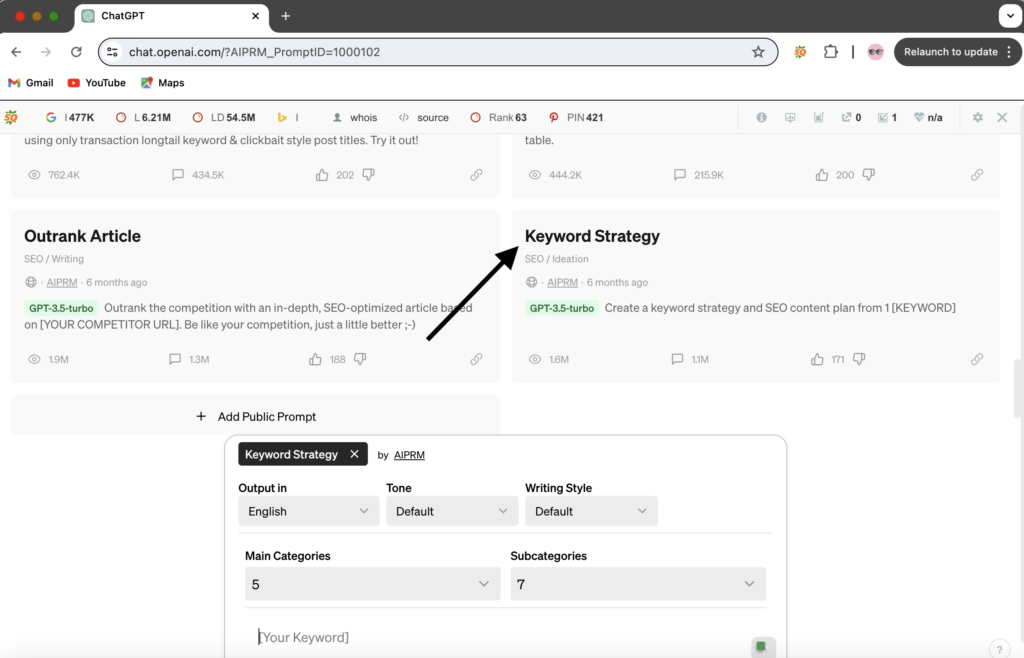The width and height of the screenshot is (1024, 658).
Task: Remove the selected Keyword Strategy prompt chip
Action: (354, 454)
